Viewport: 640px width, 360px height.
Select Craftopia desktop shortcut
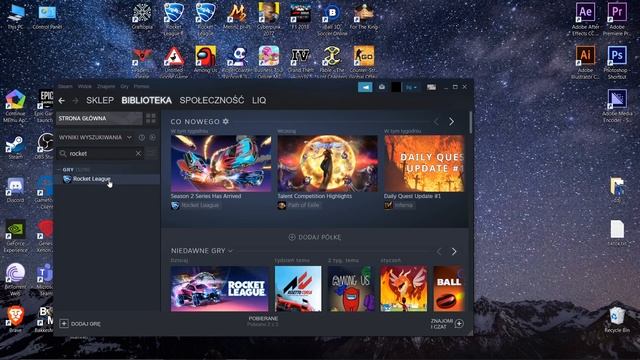click(142, 16)
